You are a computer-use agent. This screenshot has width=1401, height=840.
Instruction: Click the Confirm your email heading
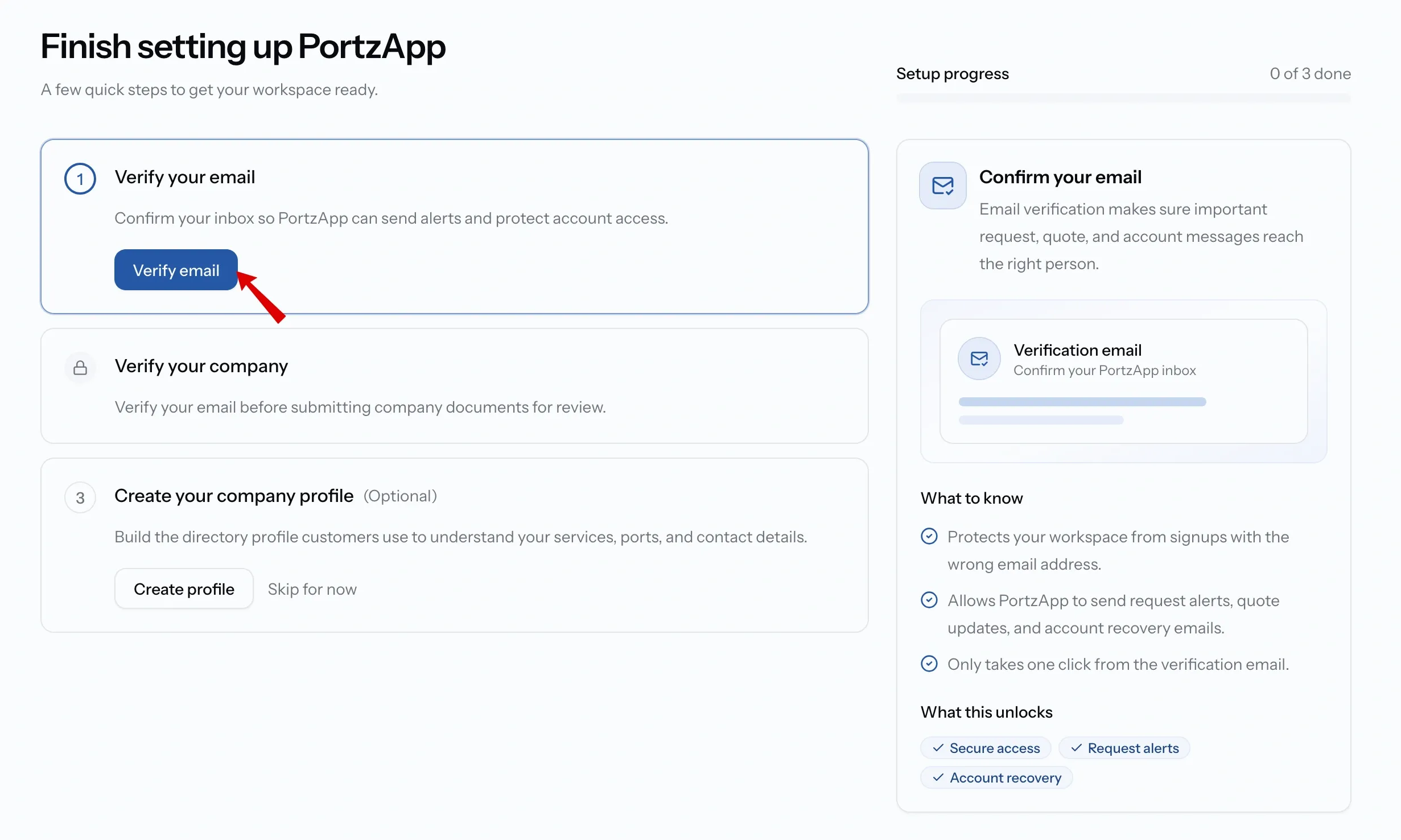tap(1060, 177)
